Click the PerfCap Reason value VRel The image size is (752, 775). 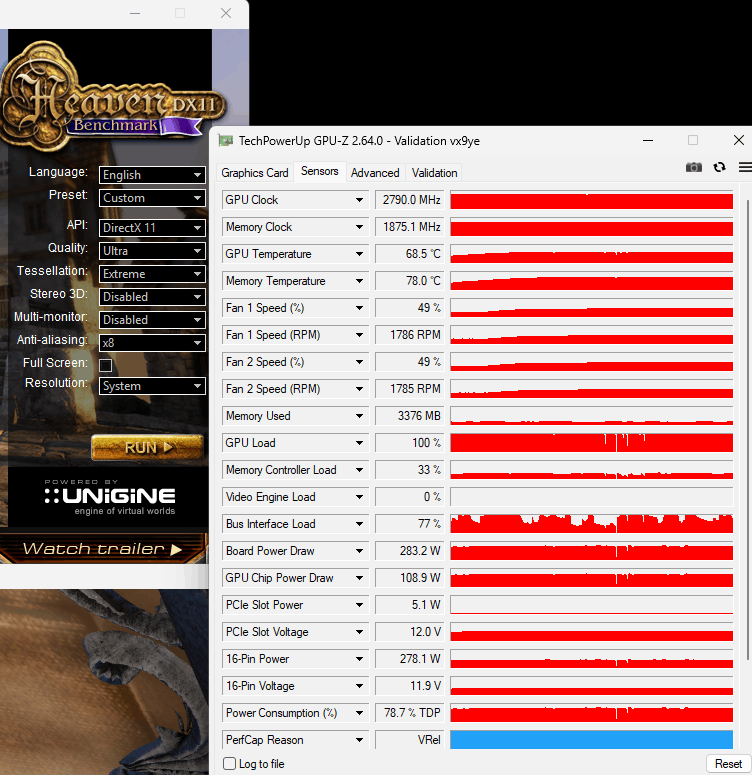pos(410,740)
